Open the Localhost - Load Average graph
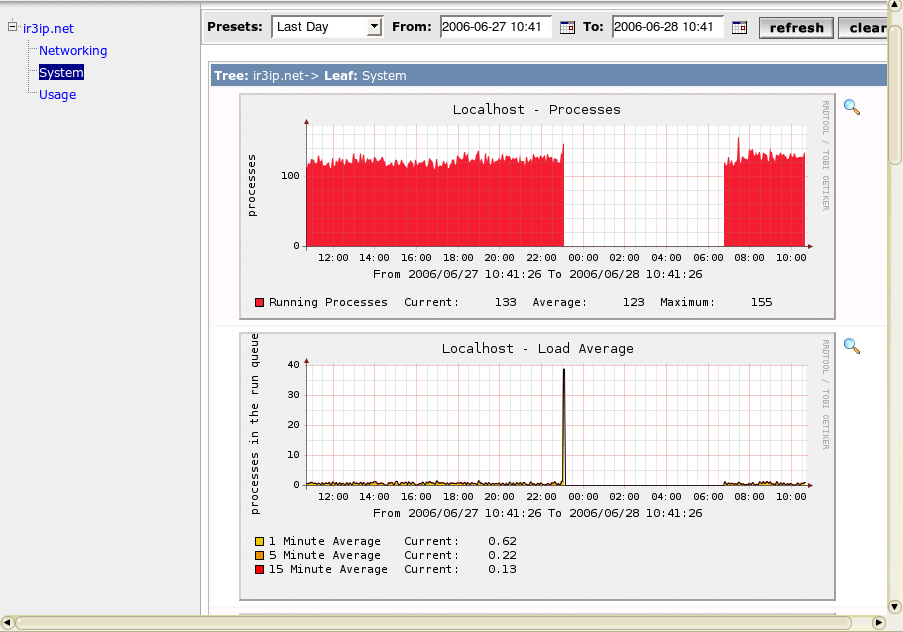The image size is (903, 632). [537, 466]
